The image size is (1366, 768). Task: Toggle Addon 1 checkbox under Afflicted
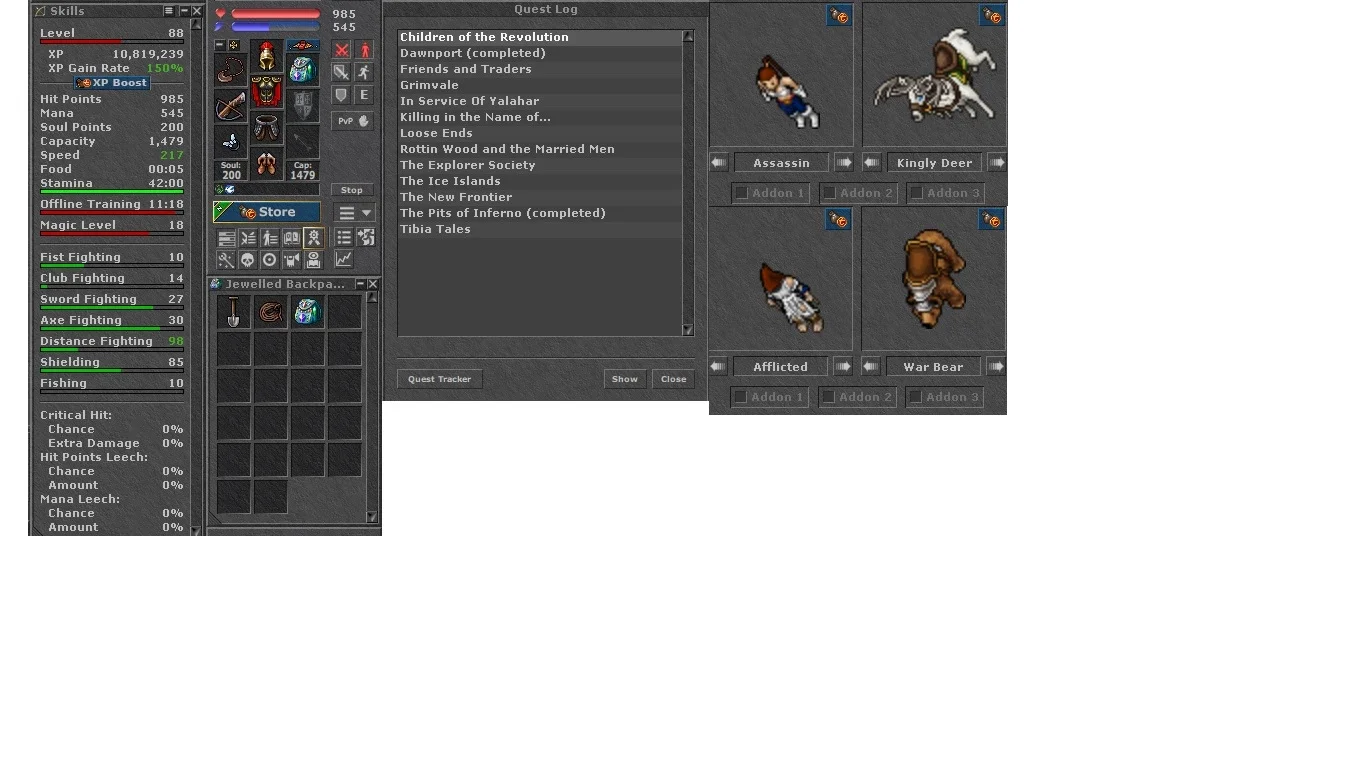point(740,397)
